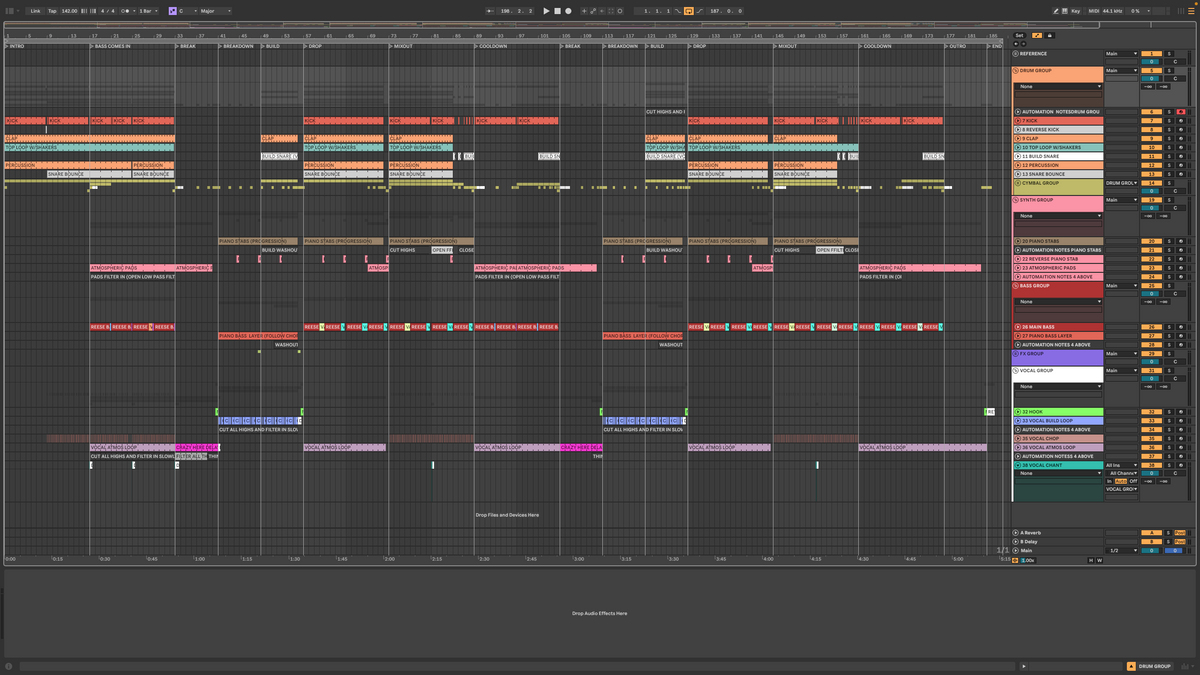Screen dimensions: 1200x675
Task: Unfold the 7 KICK track
Action: (1018, 121)
